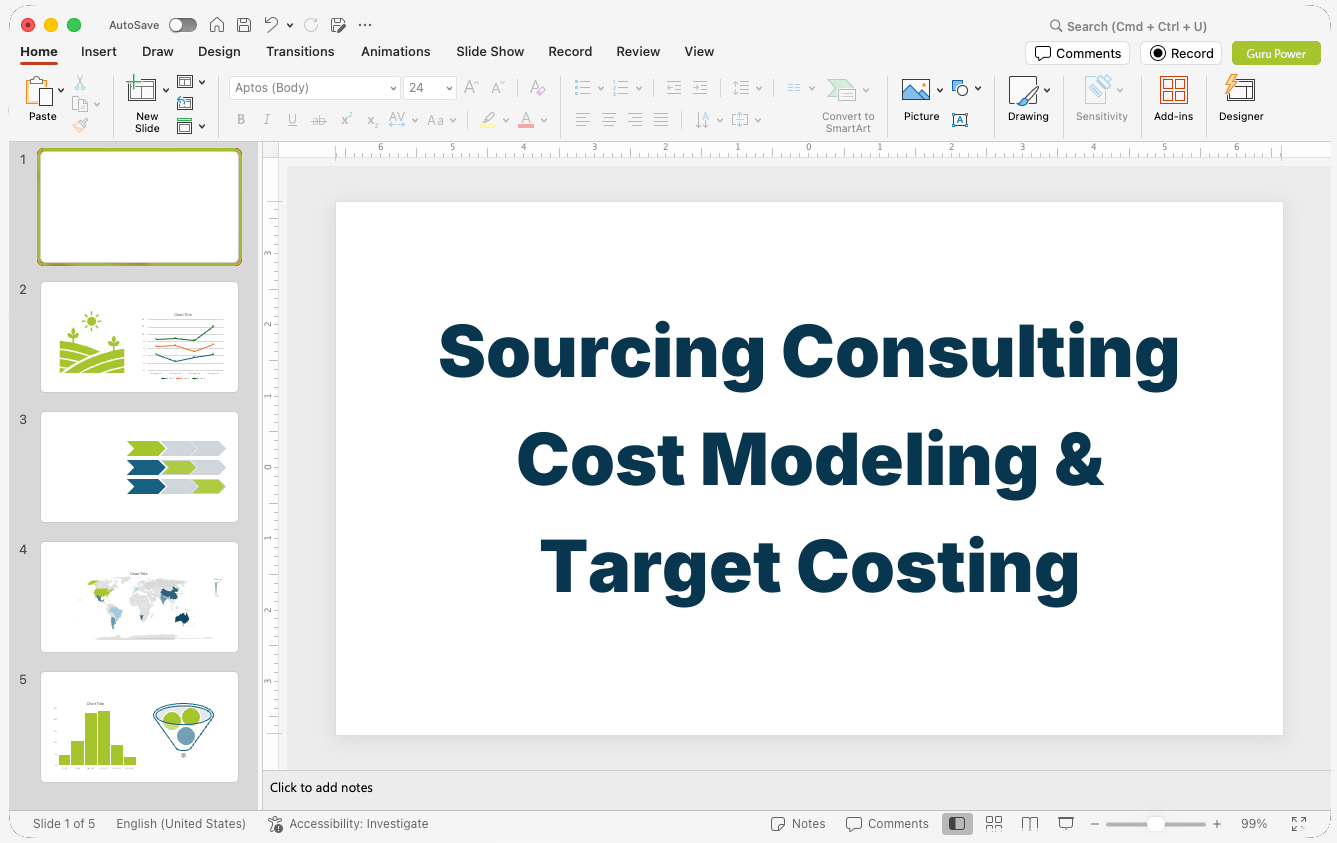Select slide 3 thumbnail with chevron arrows
This screenshot has height=843, width=1337.
pos(139,467)
